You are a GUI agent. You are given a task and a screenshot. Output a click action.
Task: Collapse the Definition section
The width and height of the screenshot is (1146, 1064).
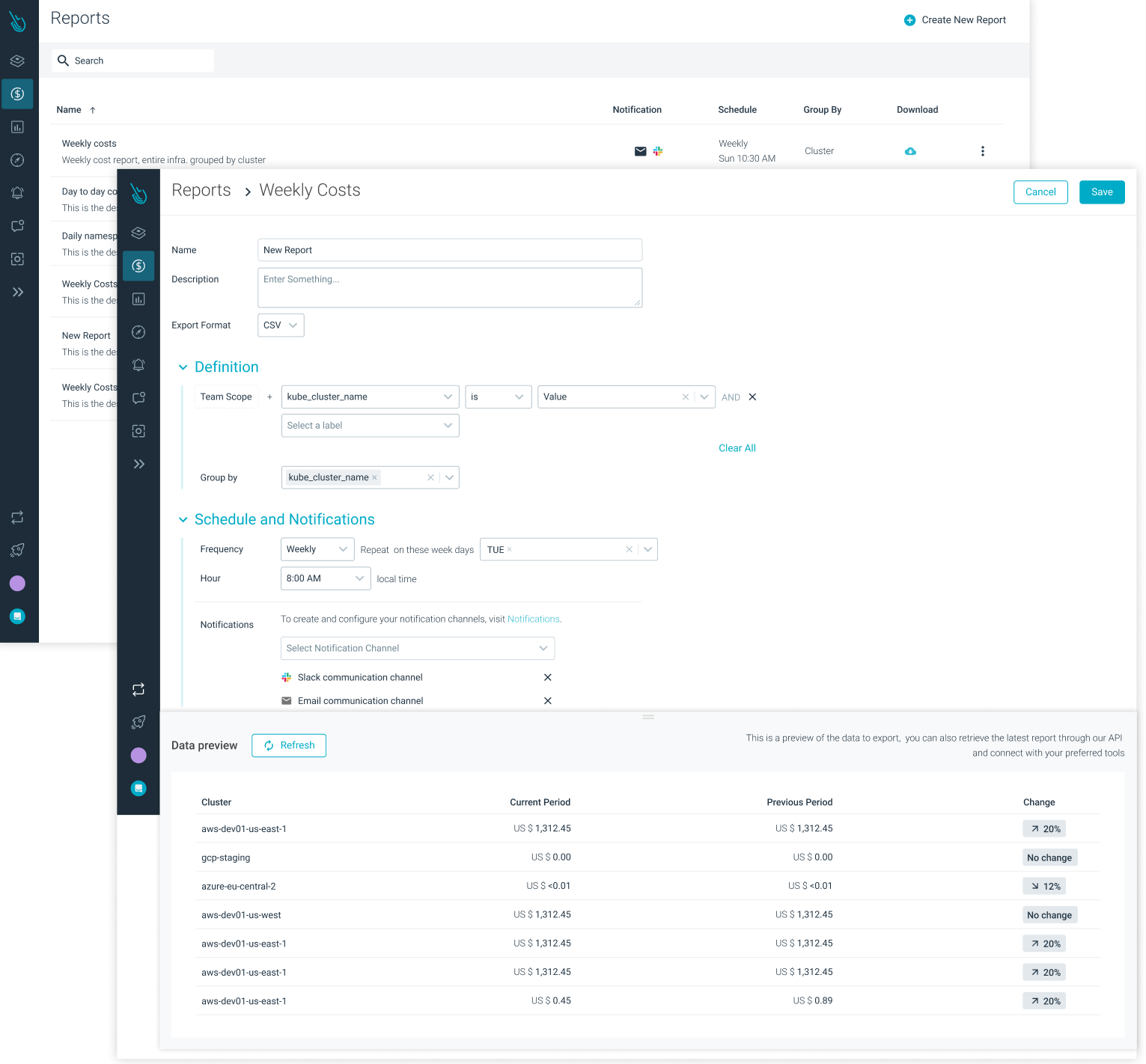coord(183,367)
